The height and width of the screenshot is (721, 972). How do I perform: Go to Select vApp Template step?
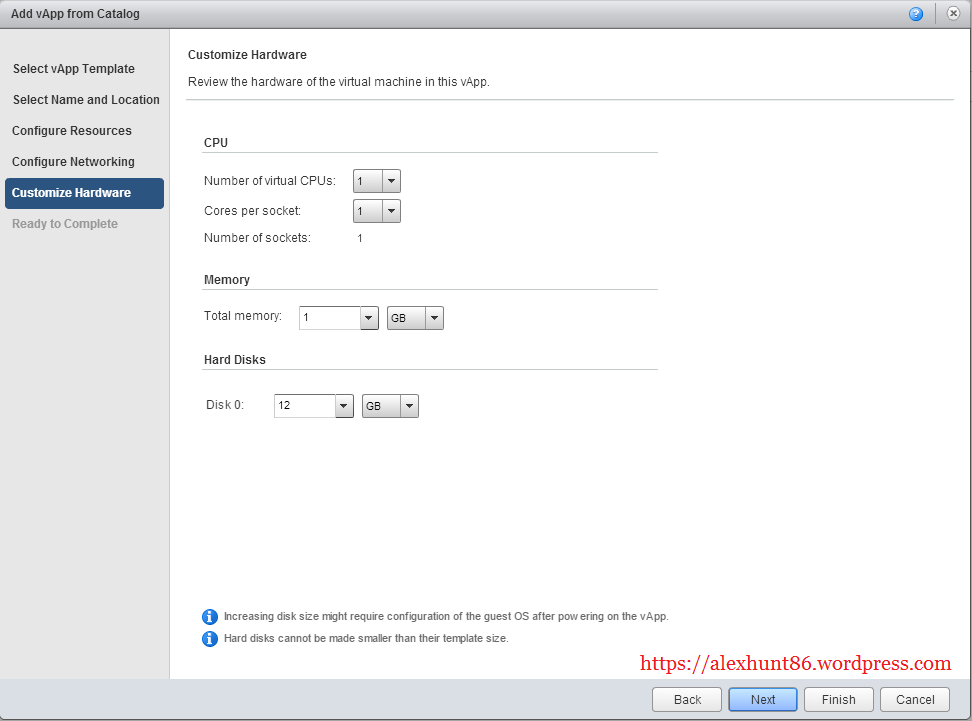(74, 69)
